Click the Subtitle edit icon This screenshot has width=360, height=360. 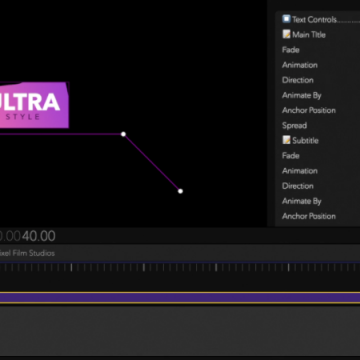pyautogui.click(x=286, y=140)
